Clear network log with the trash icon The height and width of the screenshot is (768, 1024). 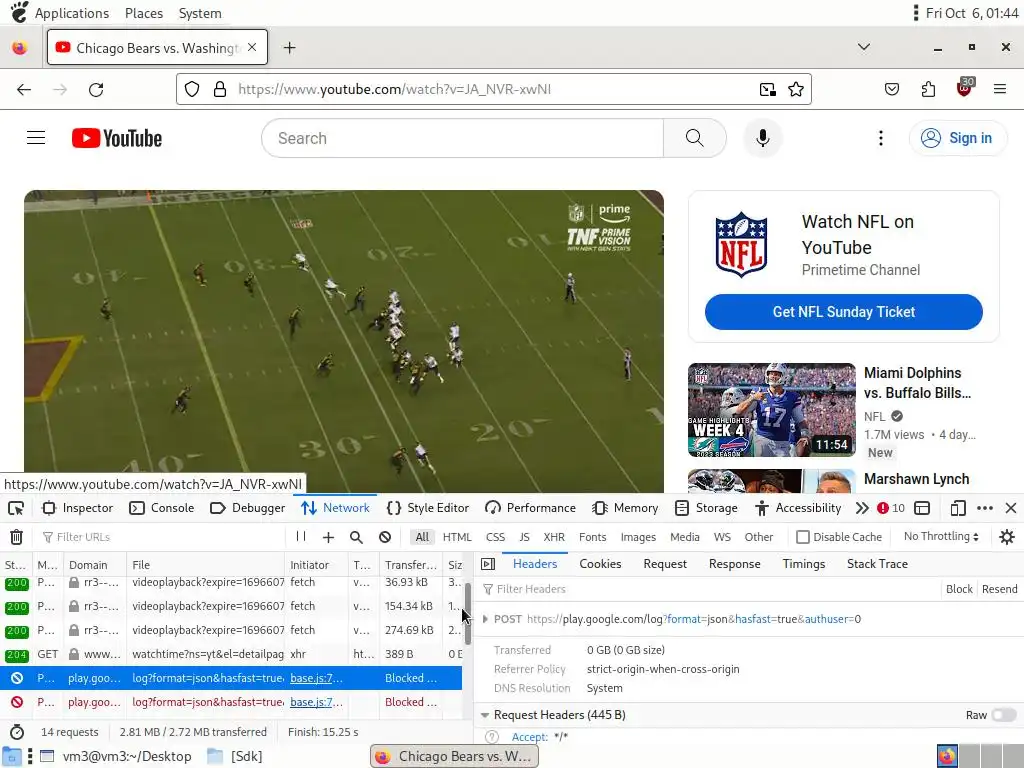tap(16, 537)
